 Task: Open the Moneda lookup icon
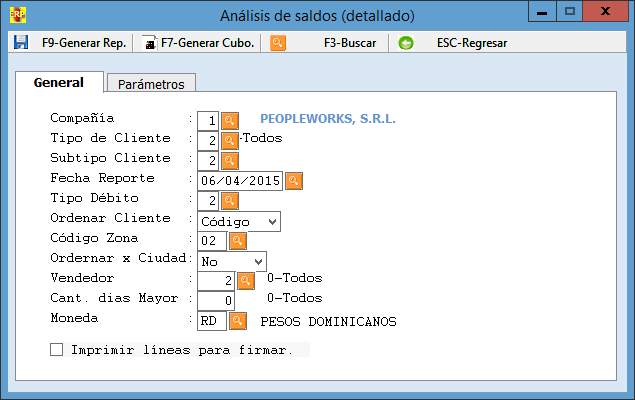pyautogui.click(x=237, y=321)
